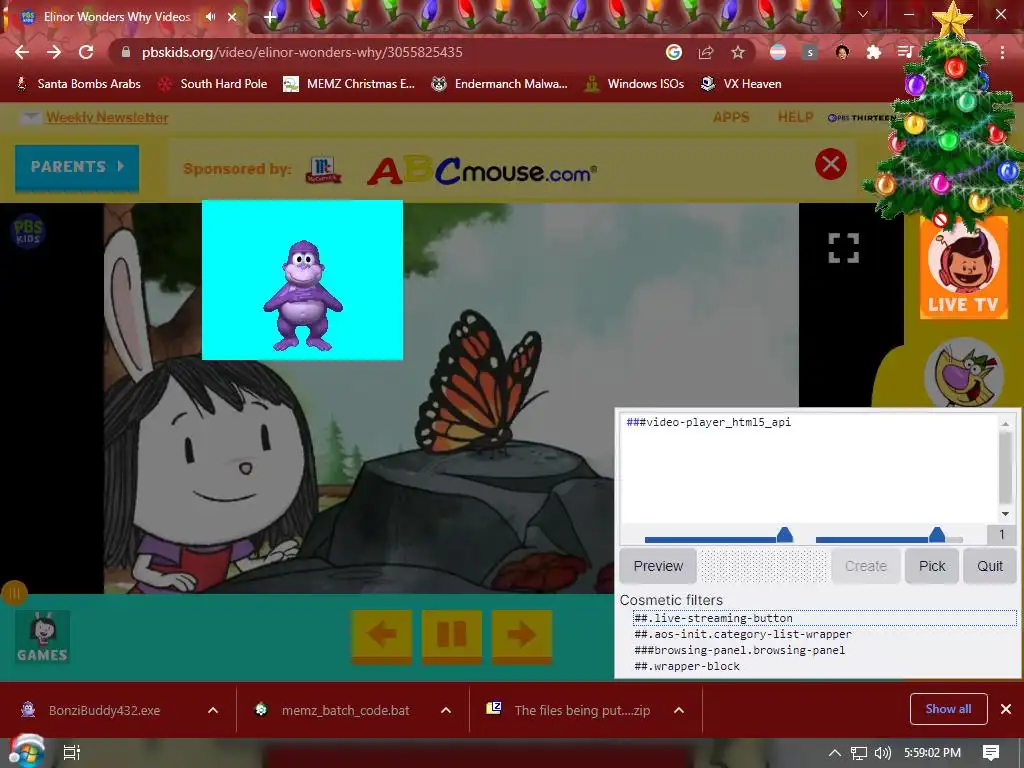Viewport: 1024px width, 768px height.
Task: Click the orange round handle left of video
Action: point(14,593)
